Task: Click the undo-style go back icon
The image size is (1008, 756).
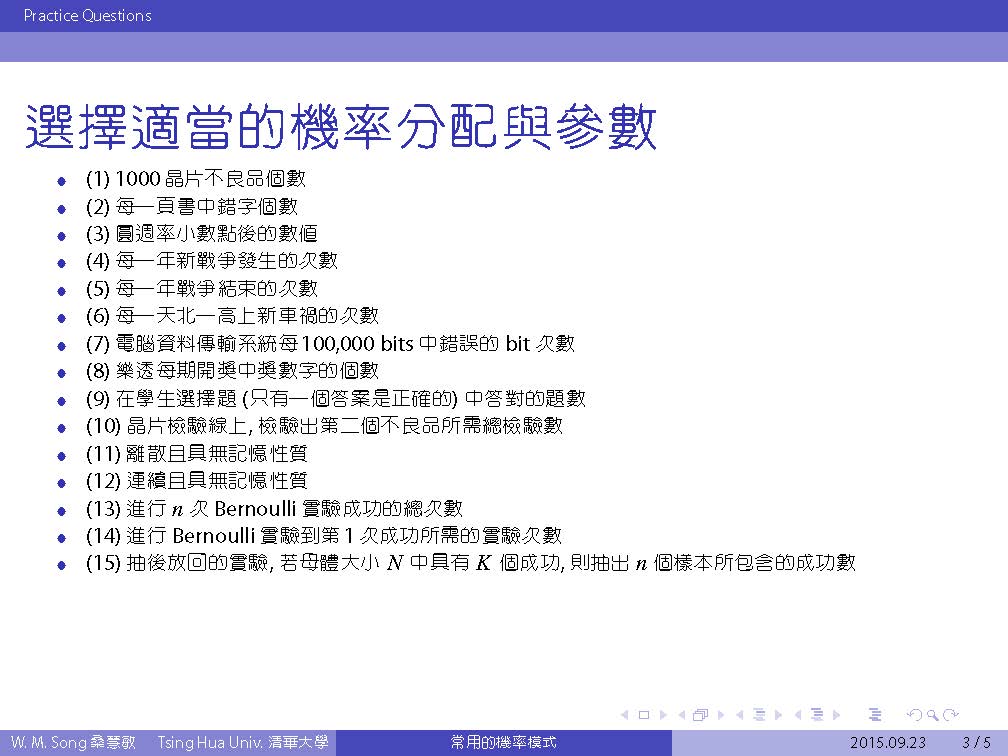Action: tap(913, 715)
